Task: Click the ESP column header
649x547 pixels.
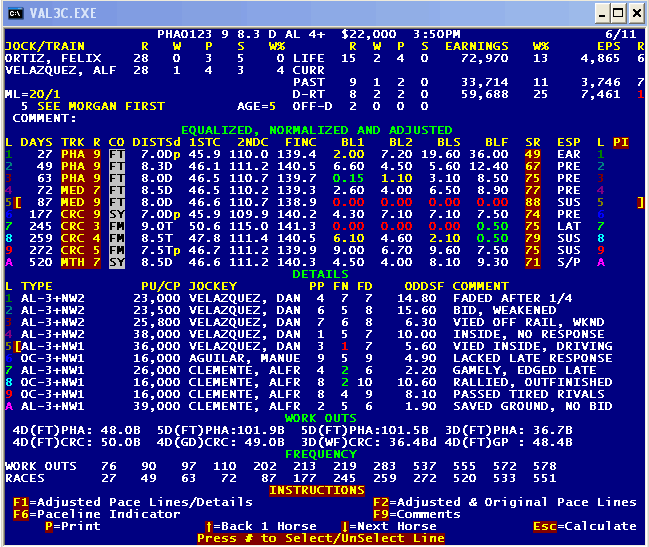Action: 569,142
